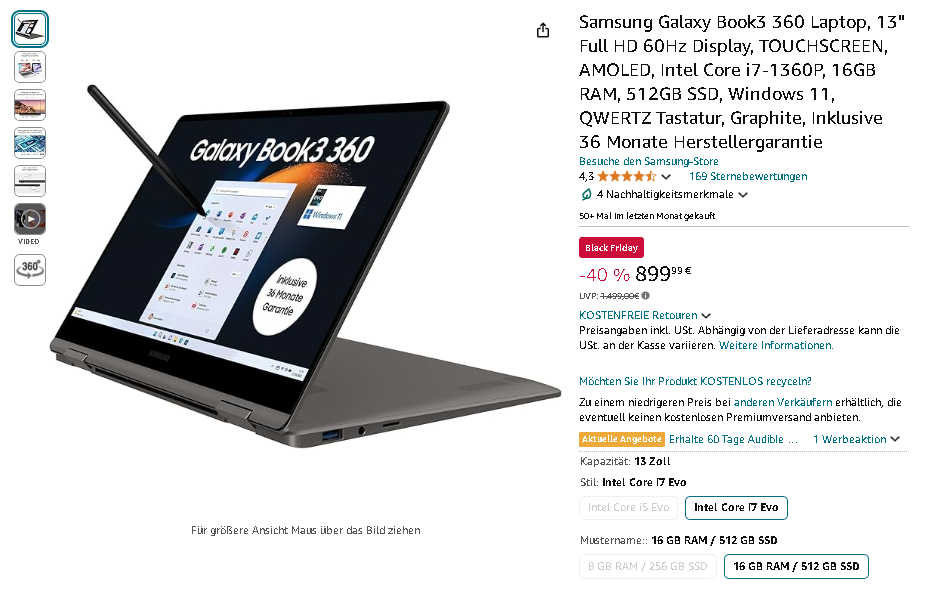
Task: Open the 169 Sternebewertungen link
Action: pos(748,176)
